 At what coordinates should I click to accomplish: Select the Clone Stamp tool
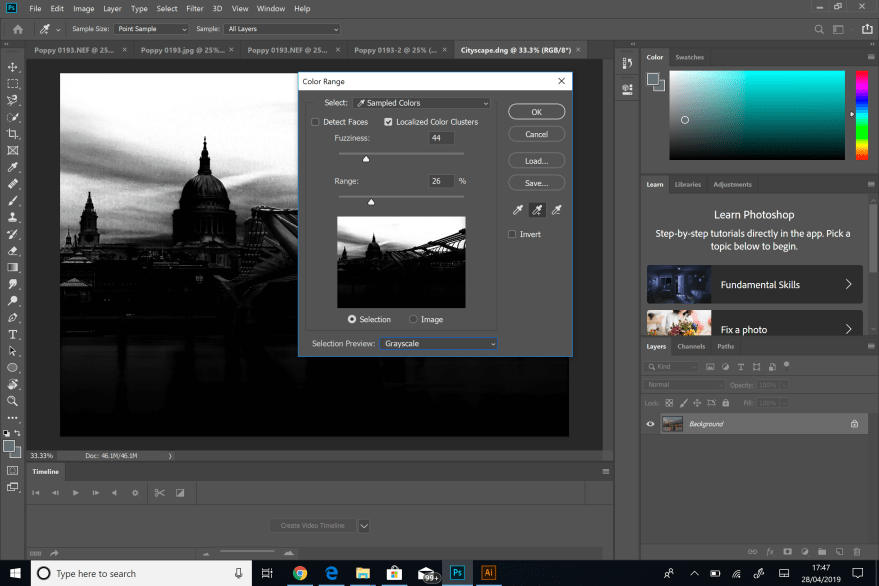pos(13,216)
